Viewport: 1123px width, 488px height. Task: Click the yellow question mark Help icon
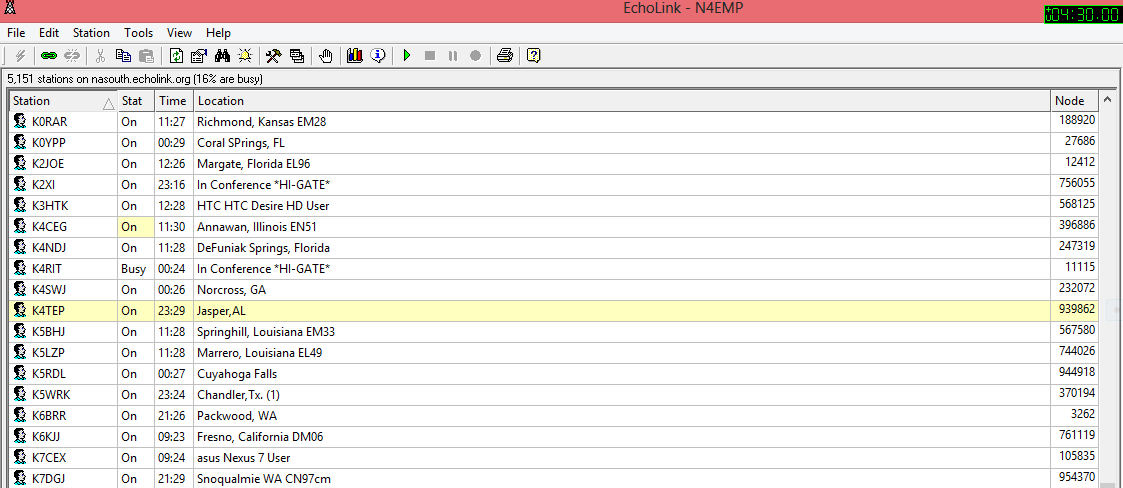pos(533,55)
